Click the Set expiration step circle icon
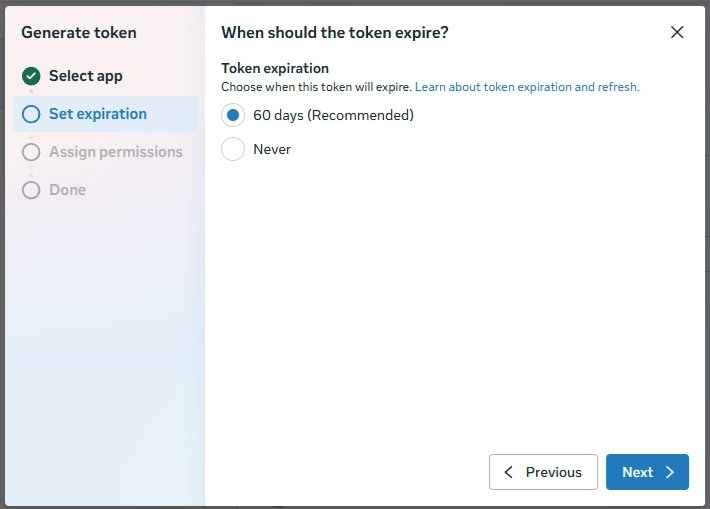Screen dimensions: 710x509 tap(31, 114)
